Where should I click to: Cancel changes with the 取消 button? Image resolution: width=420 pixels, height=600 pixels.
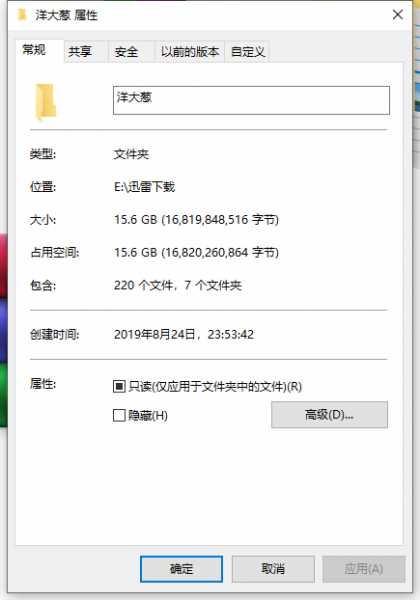273,569
